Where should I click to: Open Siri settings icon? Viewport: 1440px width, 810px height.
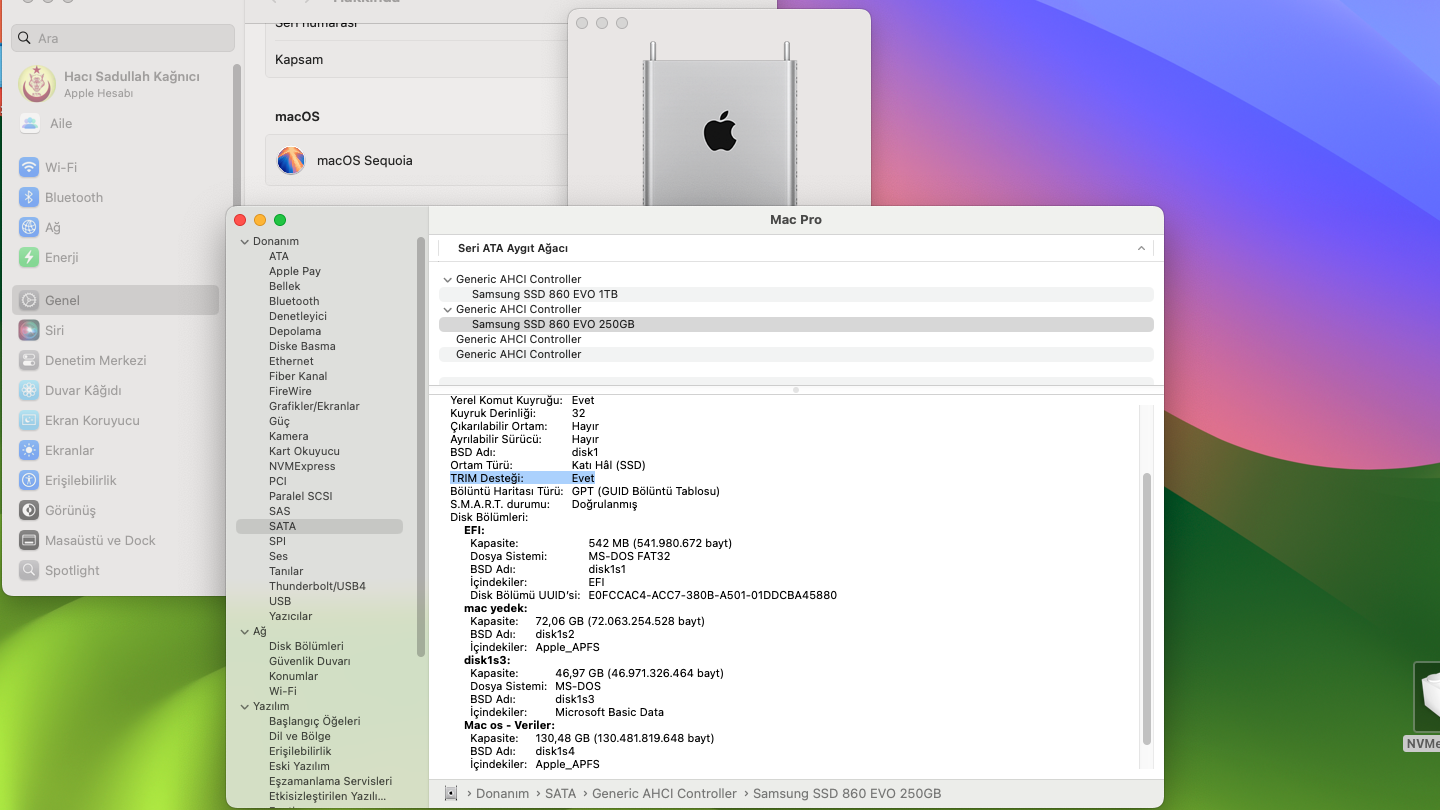coord(29,330)
